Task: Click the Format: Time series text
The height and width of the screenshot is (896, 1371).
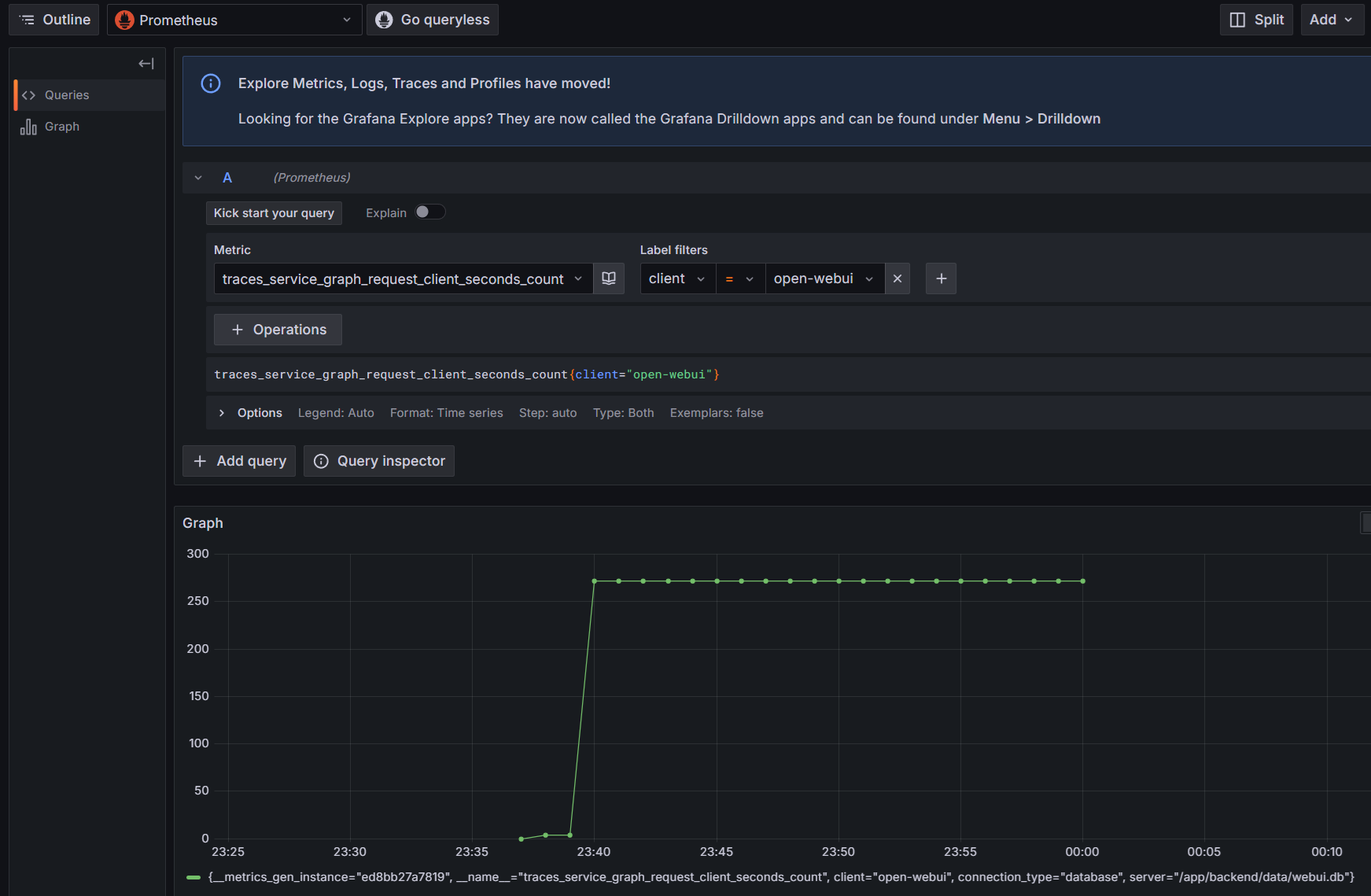Action: pyautogui.click(x=447, y=413)
